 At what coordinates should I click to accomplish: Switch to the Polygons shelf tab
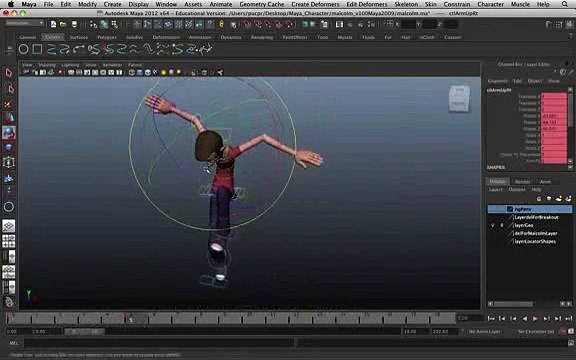[107, 37]
